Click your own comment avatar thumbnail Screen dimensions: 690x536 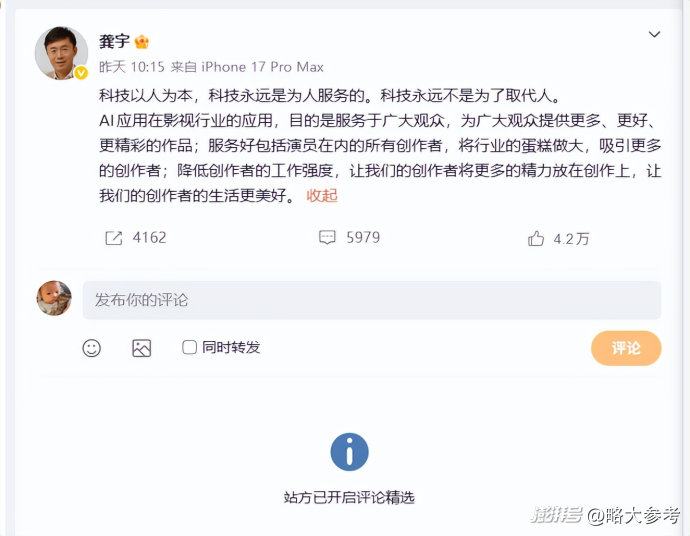click(x=54, y=298)
